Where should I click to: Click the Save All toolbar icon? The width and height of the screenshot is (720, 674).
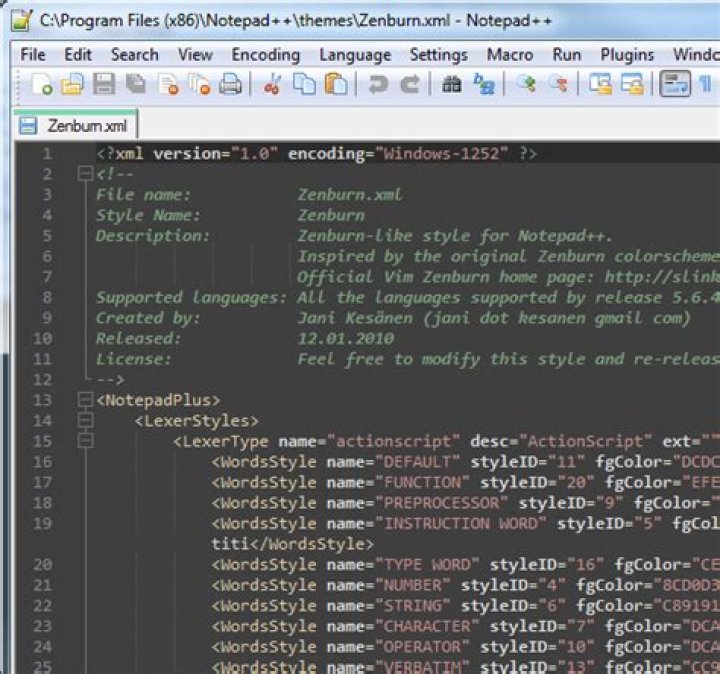pyautogui.click(x=136, y=84)
